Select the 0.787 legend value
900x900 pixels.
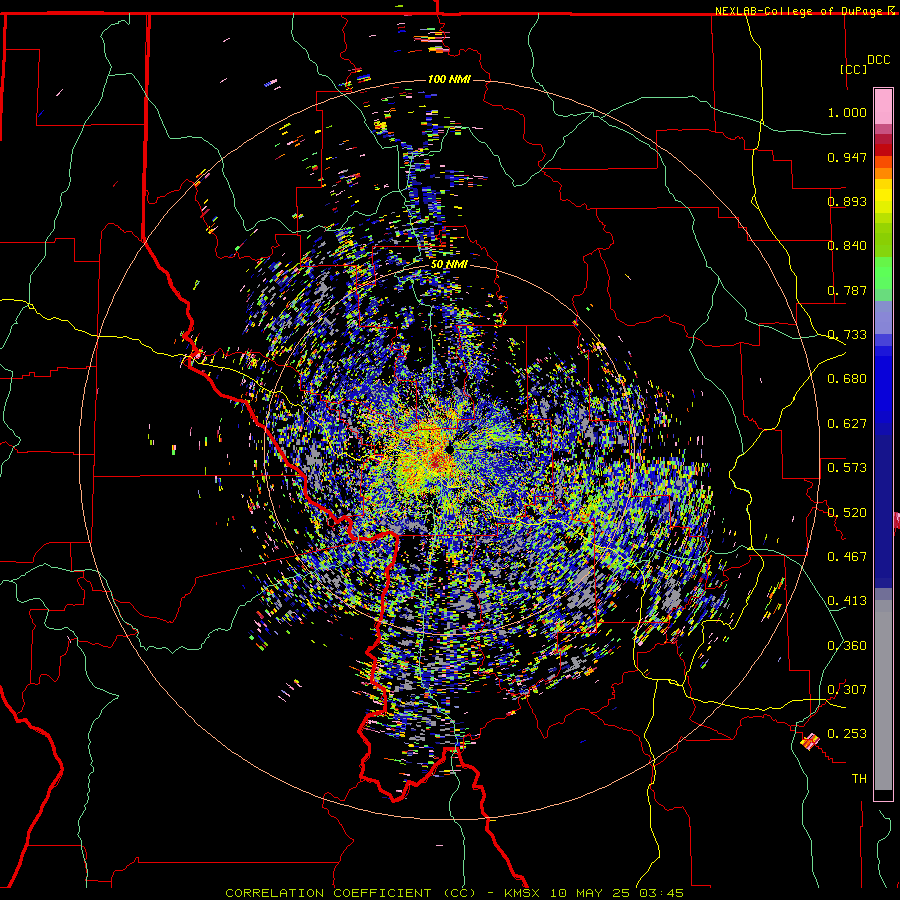[x=847, y=290]
